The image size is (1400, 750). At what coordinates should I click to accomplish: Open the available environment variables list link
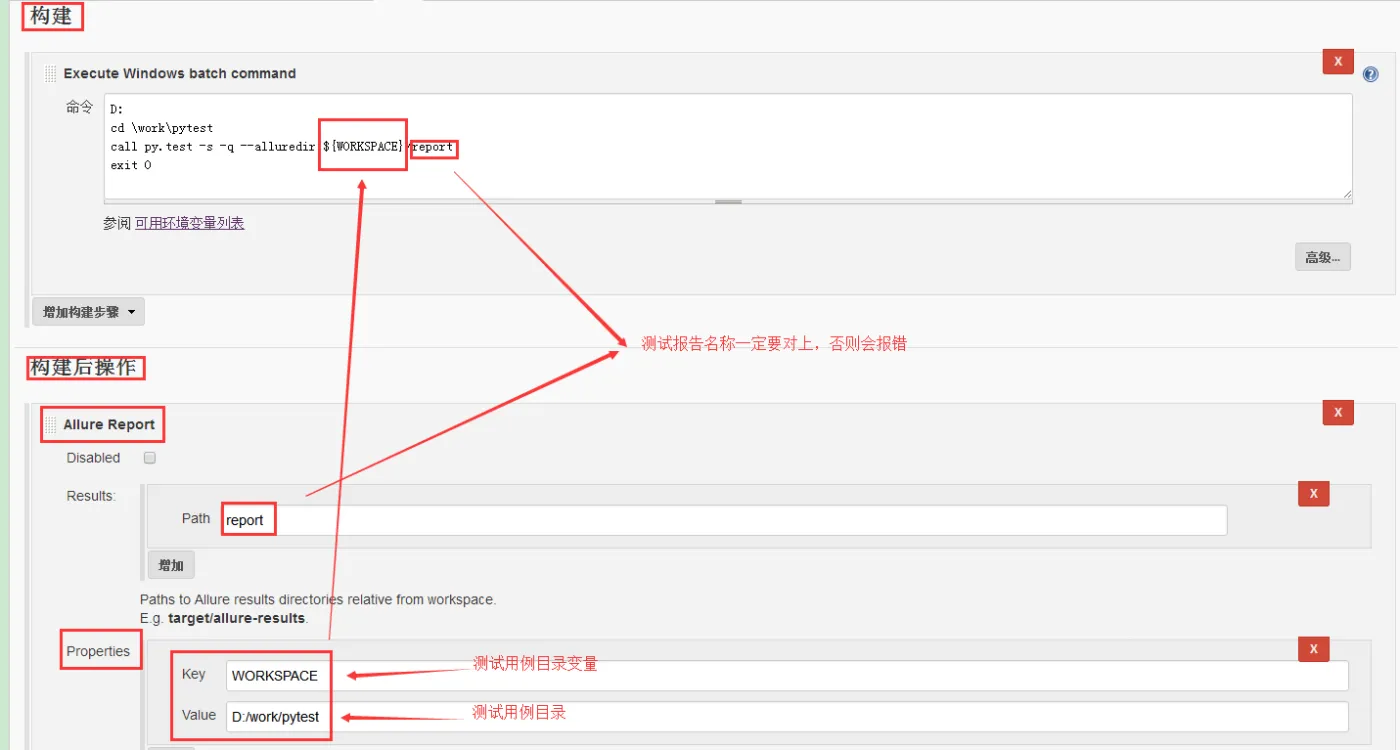tap(189, 223)
